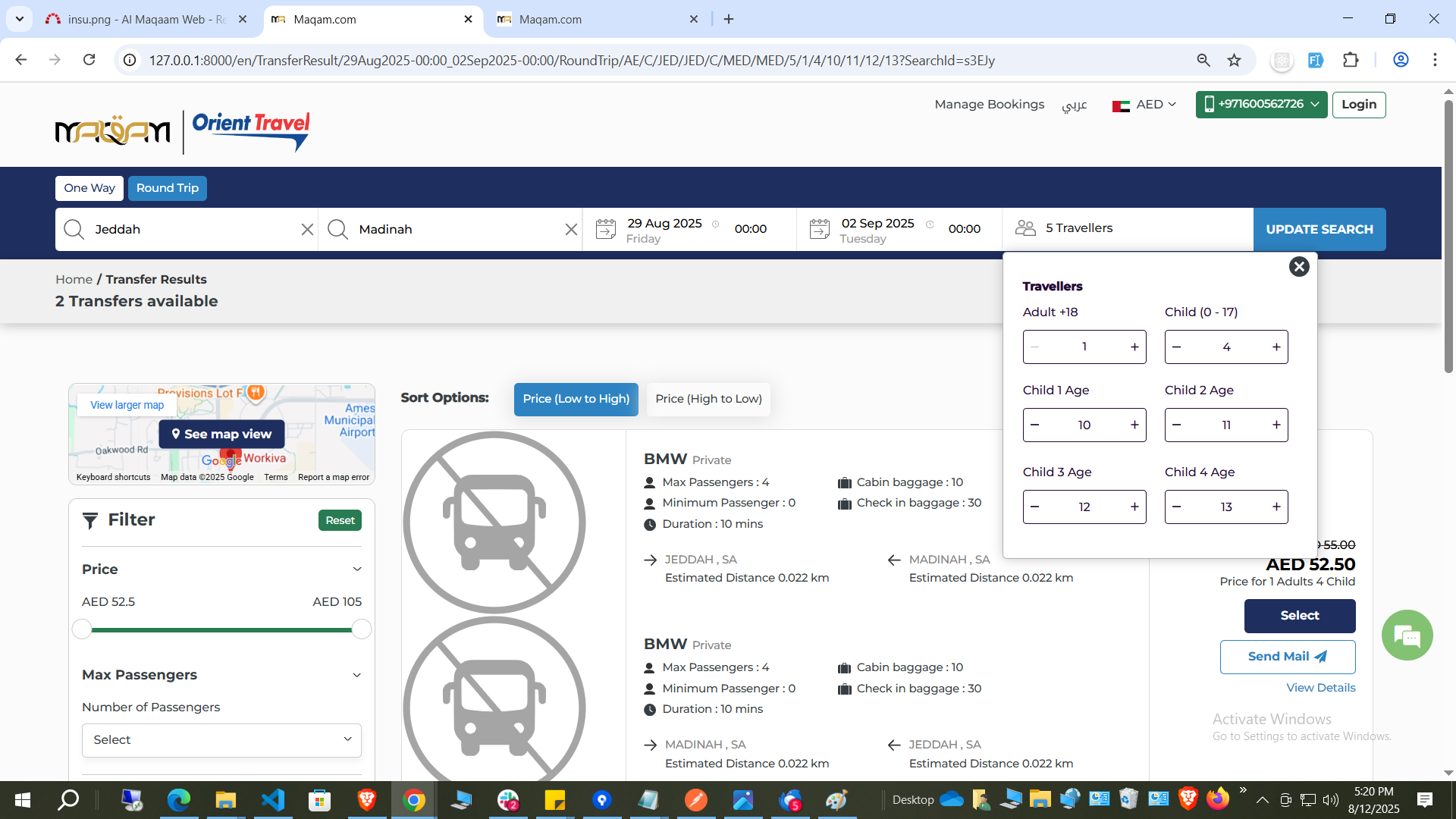Select Round Trip option
The height and width of the screenshot is (819, 1456).
tap(167, 188)
